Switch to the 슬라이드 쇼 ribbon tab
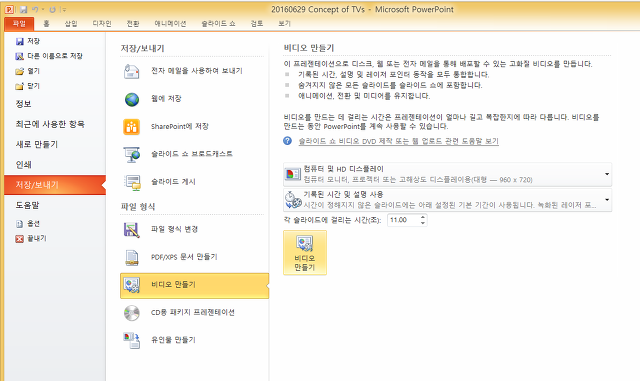640x381 pixels. 218,24
